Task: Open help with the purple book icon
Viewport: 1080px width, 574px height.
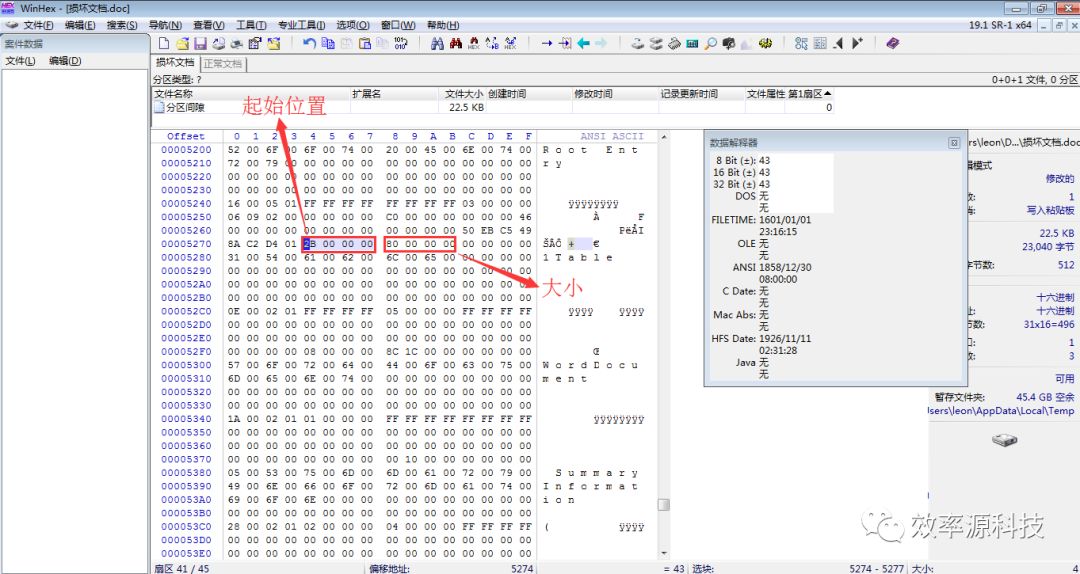Action: (x=893, y=43)
